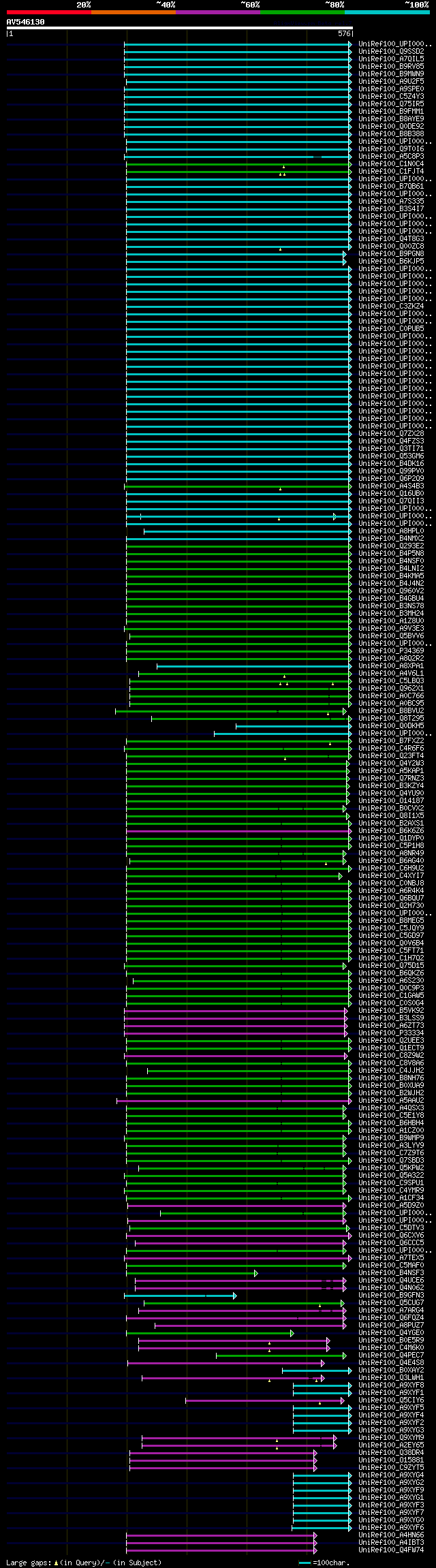
Task: Click the red 20% identity legend segment
Action: (x=48, y=12)
